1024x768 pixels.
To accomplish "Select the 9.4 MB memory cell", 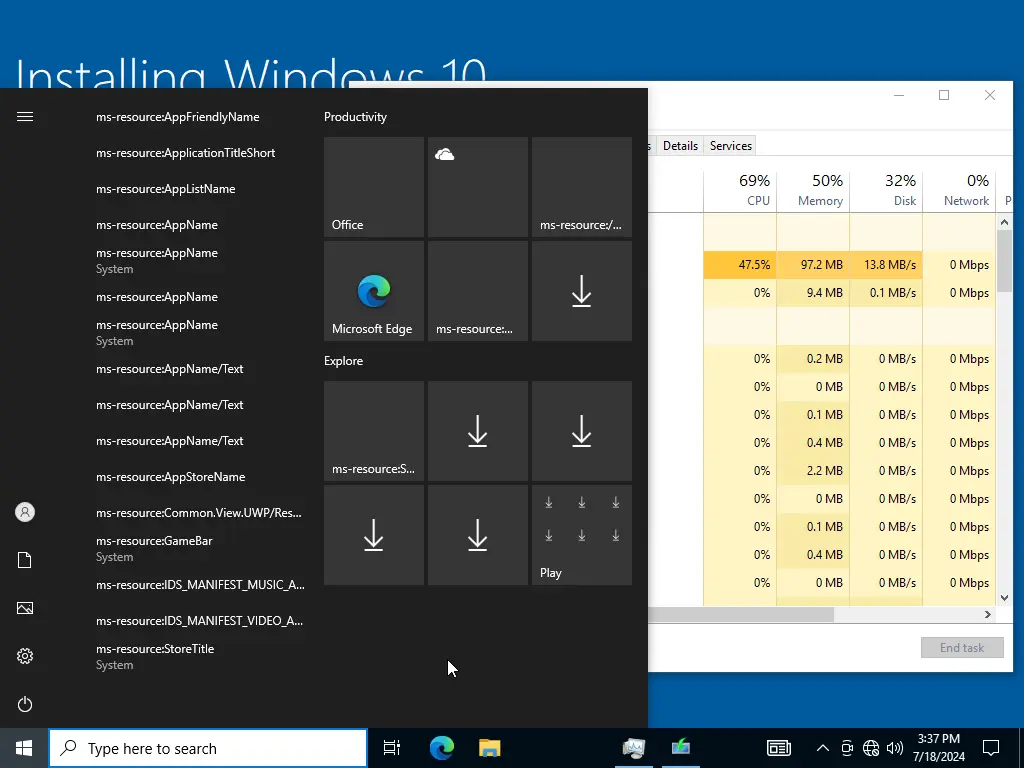I will (x=813, y=293).
